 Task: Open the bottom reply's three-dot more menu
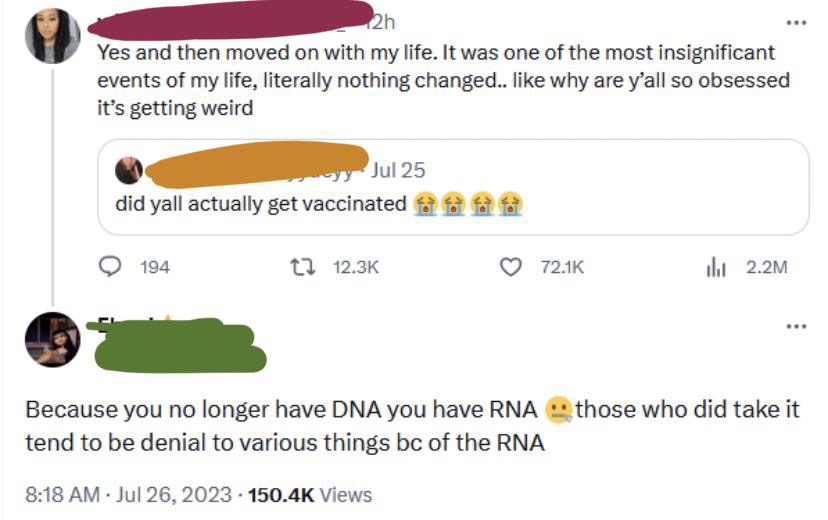pyautogui.click(x=795, y=326)
